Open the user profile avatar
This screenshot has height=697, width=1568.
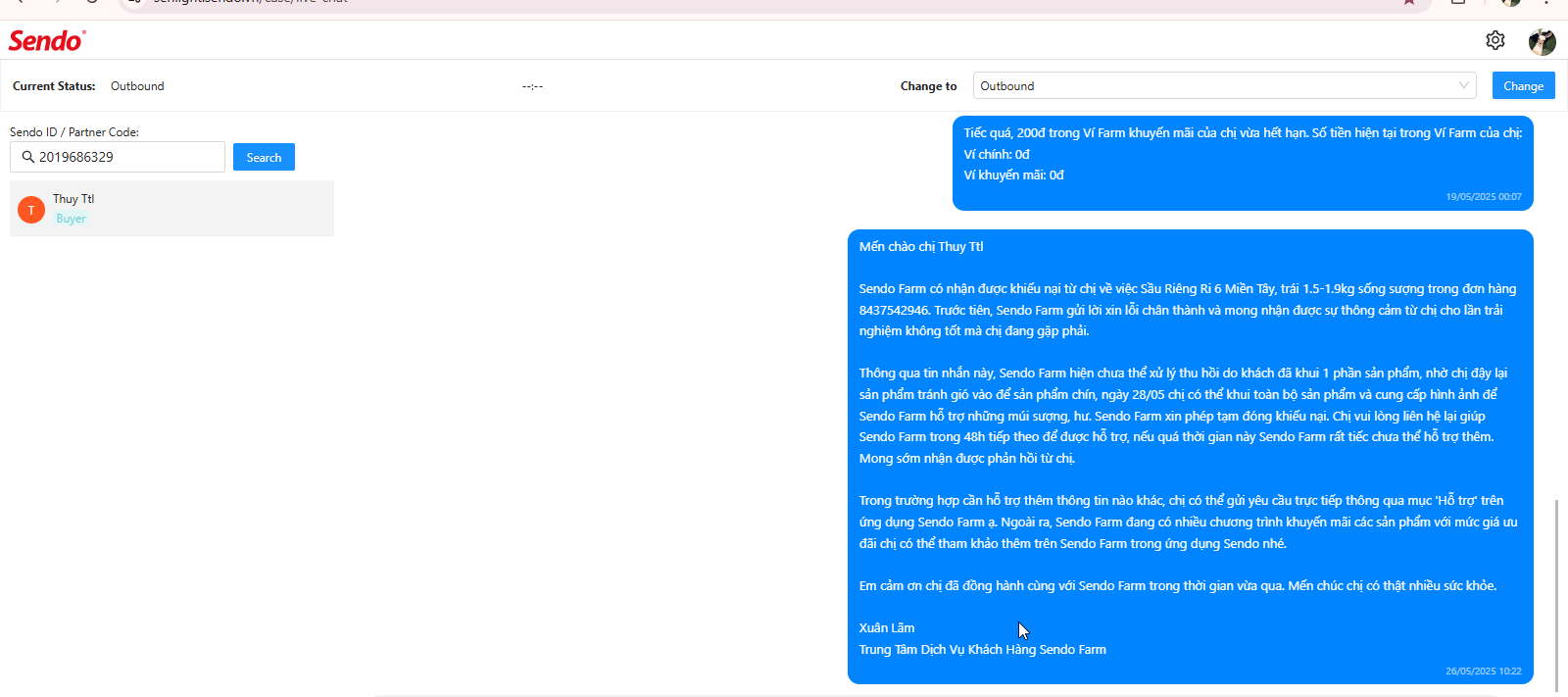coord(1542,41)
